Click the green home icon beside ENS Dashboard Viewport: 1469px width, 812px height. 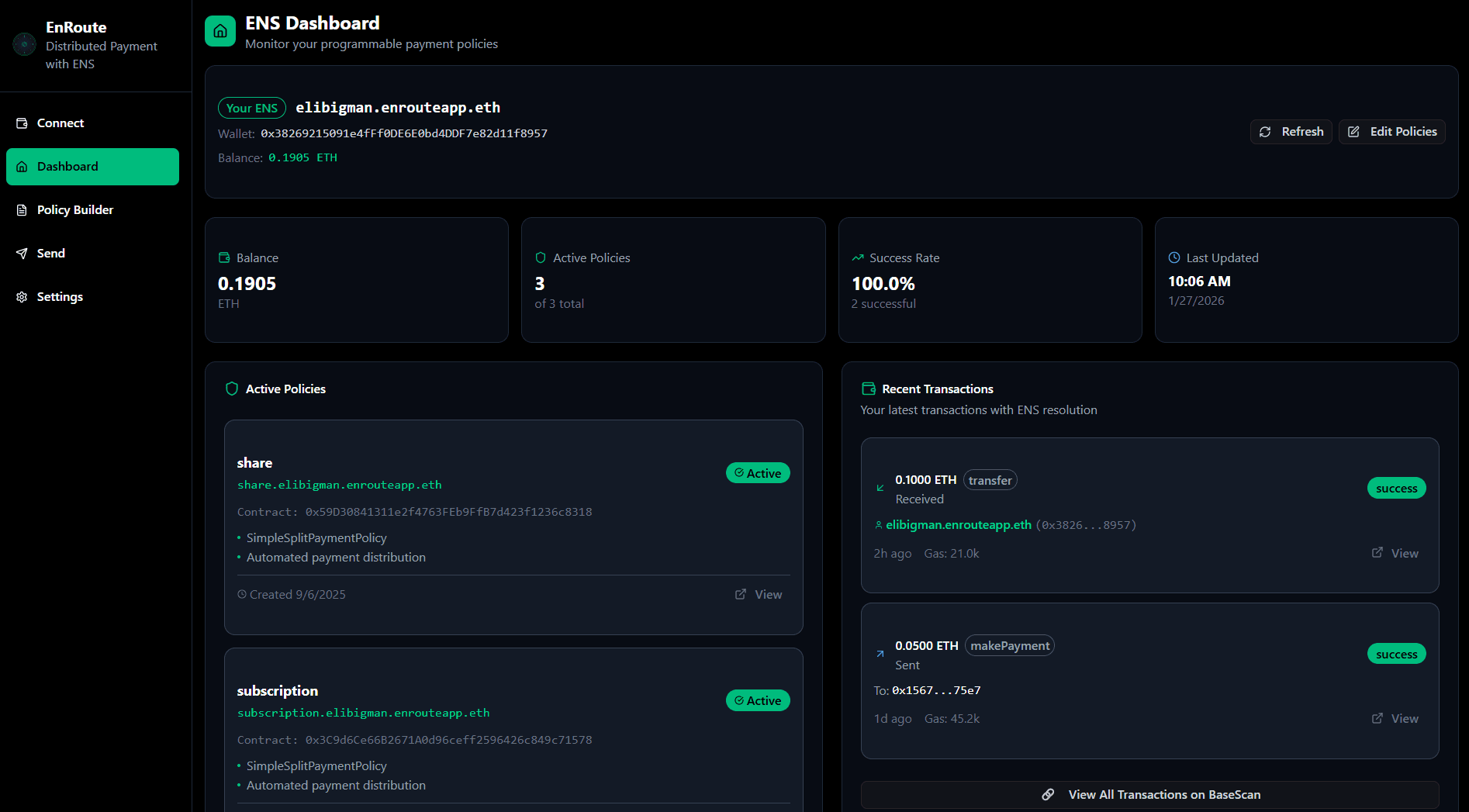220,31
